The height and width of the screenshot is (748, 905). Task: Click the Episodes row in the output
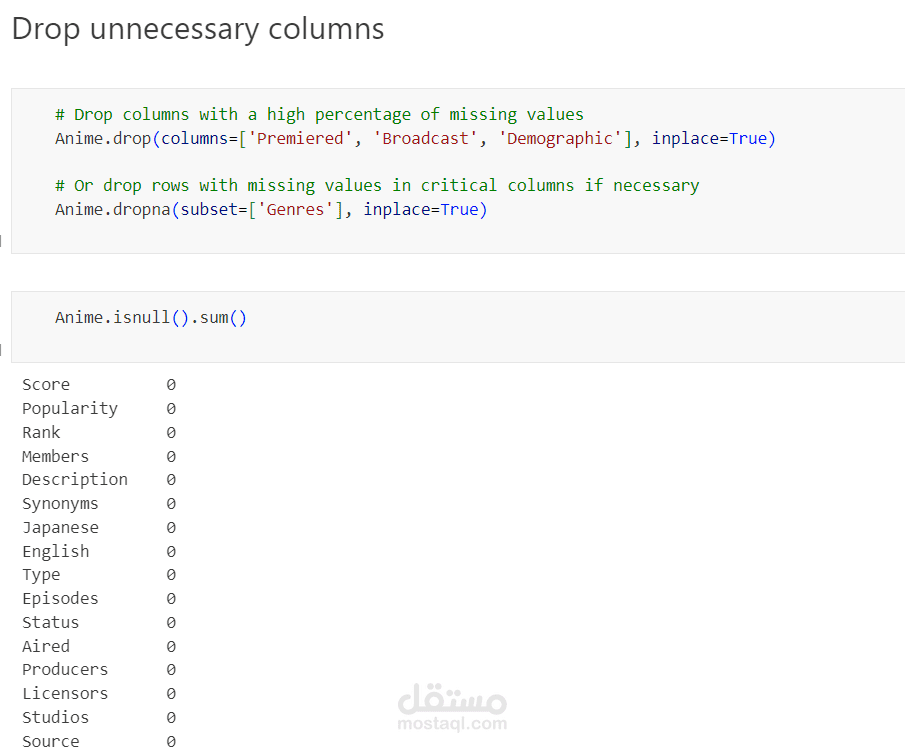[60, 599]
